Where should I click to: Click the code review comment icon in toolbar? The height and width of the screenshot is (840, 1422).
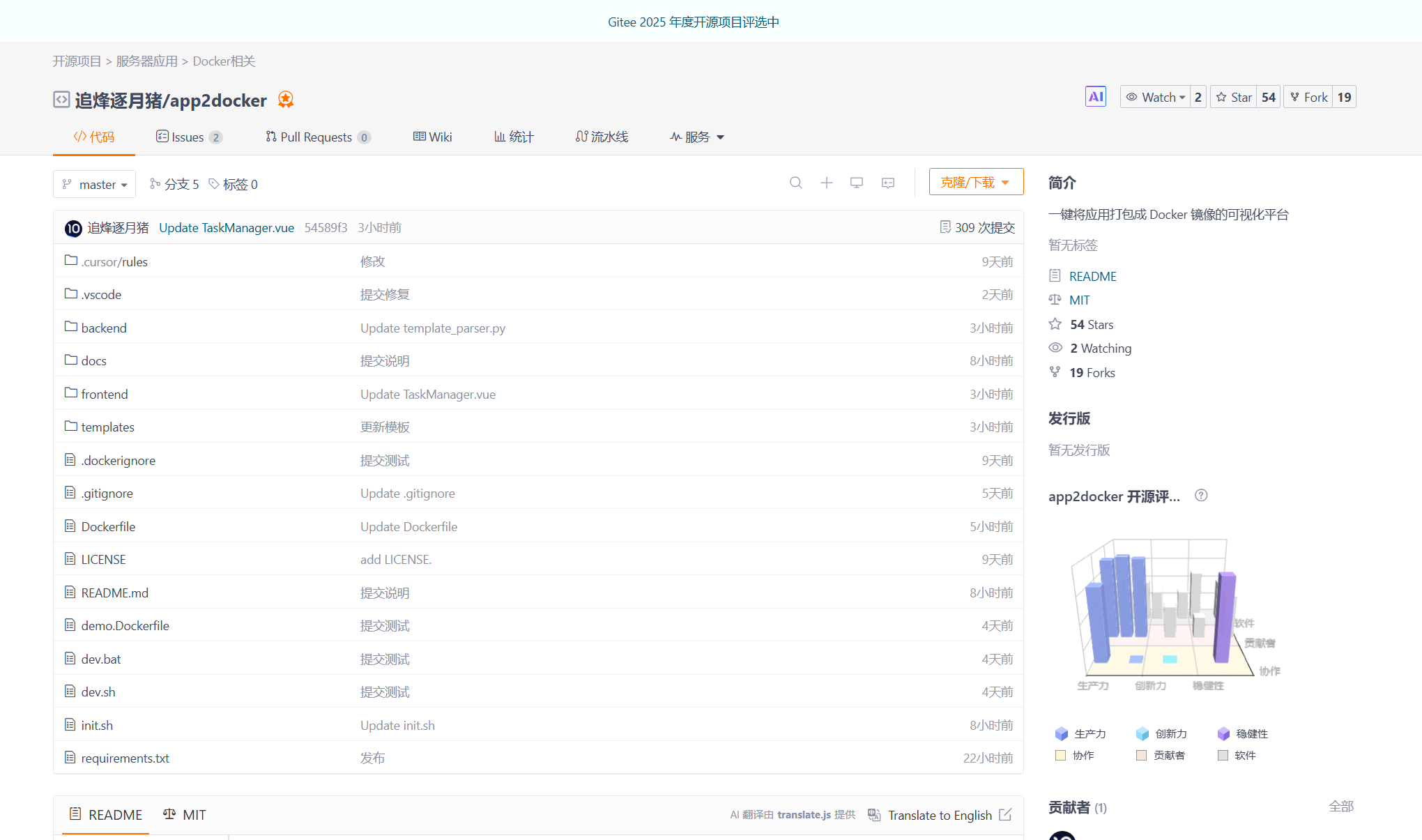(887, 183)
